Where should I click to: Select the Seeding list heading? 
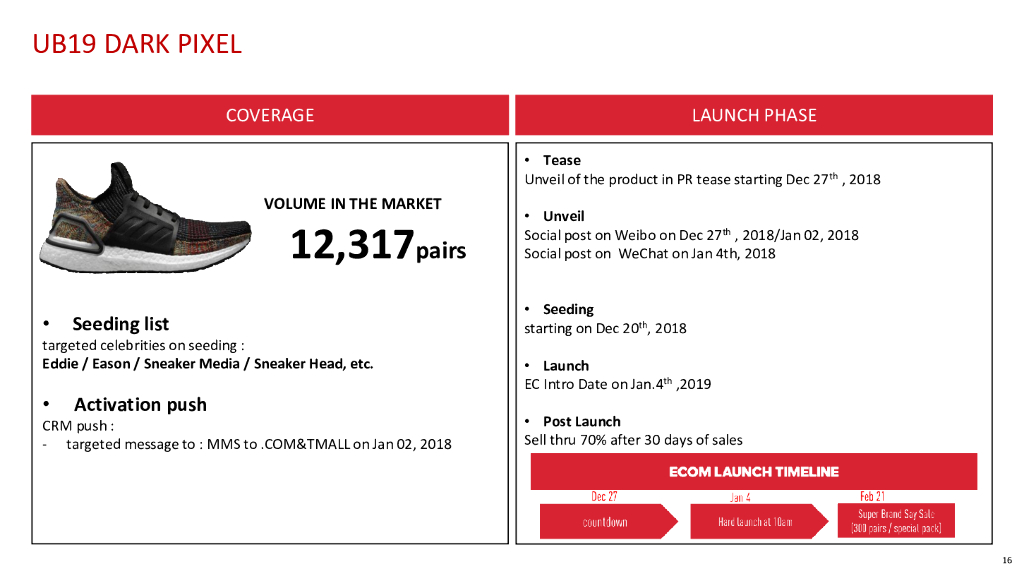tap(120, 324)
